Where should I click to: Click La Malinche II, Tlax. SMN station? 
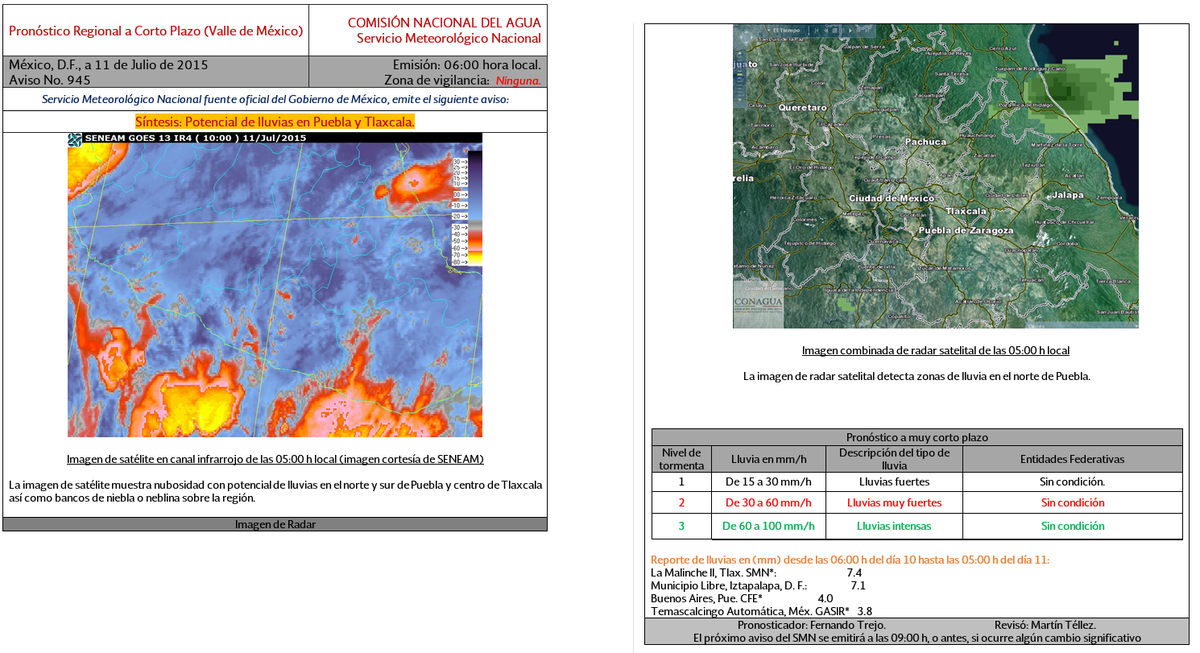[715, 573]
